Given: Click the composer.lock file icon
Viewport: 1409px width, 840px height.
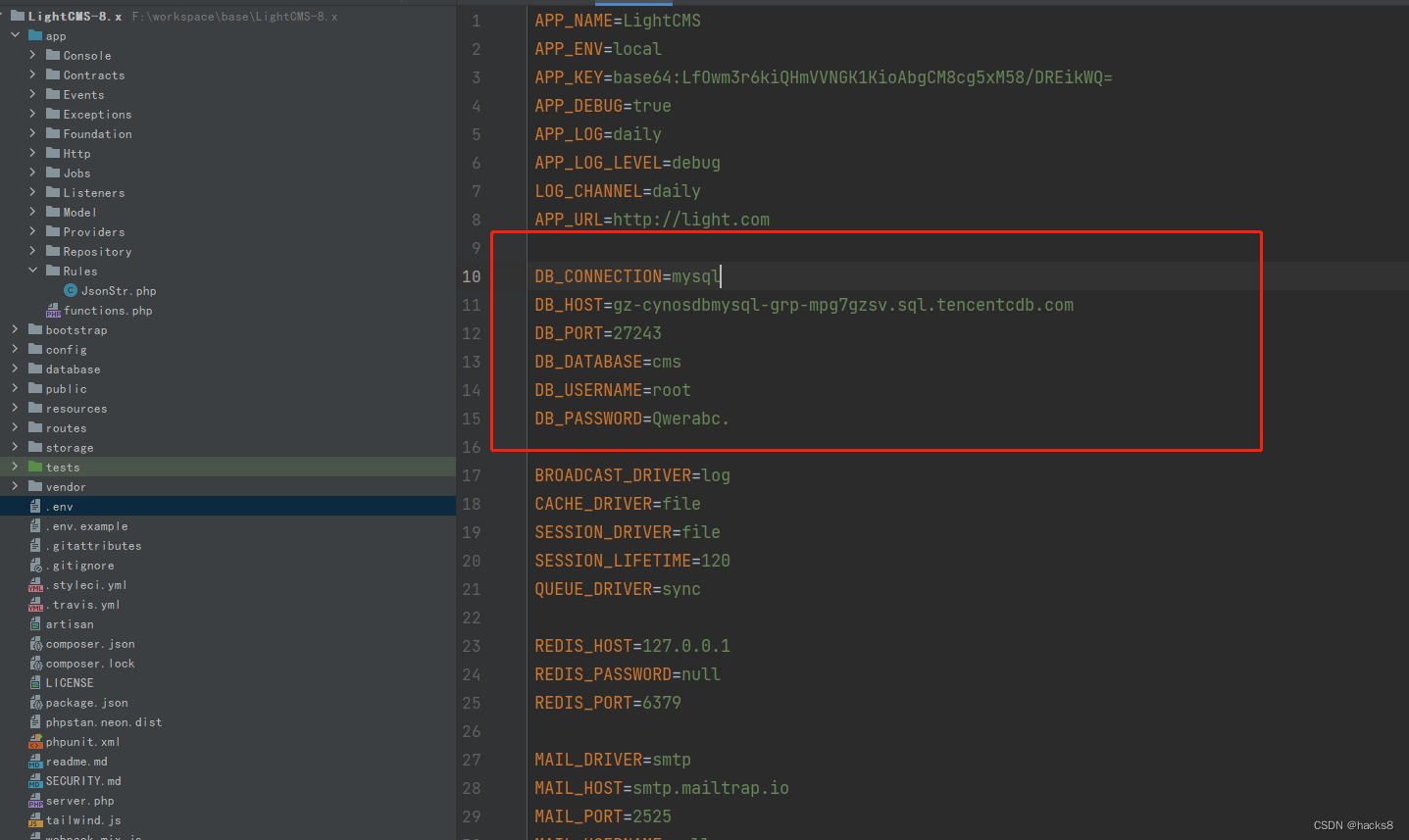Looking at the screenshot, I should [35, 663].
